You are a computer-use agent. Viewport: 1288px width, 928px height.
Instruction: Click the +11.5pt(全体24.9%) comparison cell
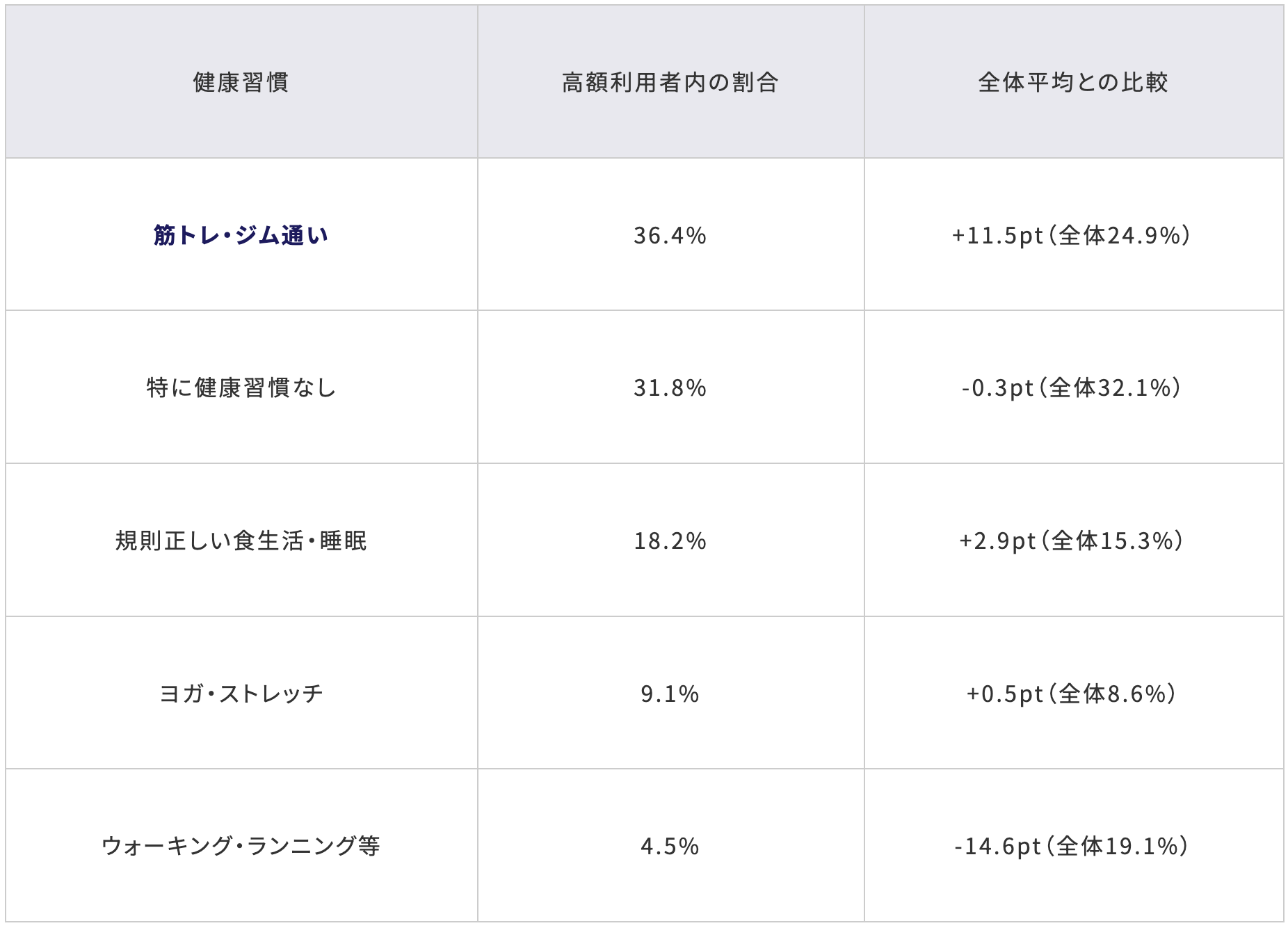point(1071,235)
